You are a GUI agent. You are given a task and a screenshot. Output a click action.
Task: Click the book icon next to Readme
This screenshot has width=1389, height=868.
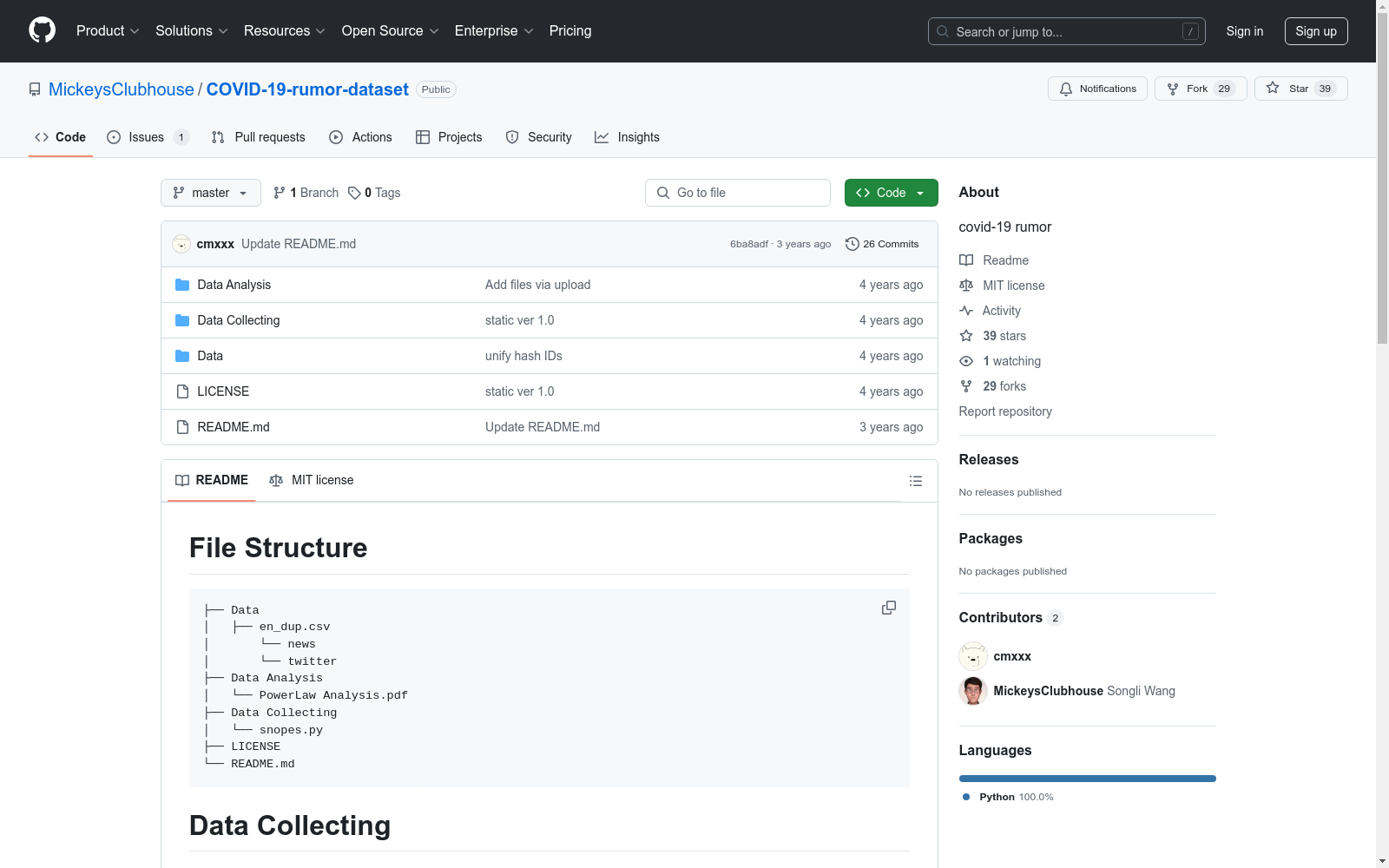tap(966, 260)
